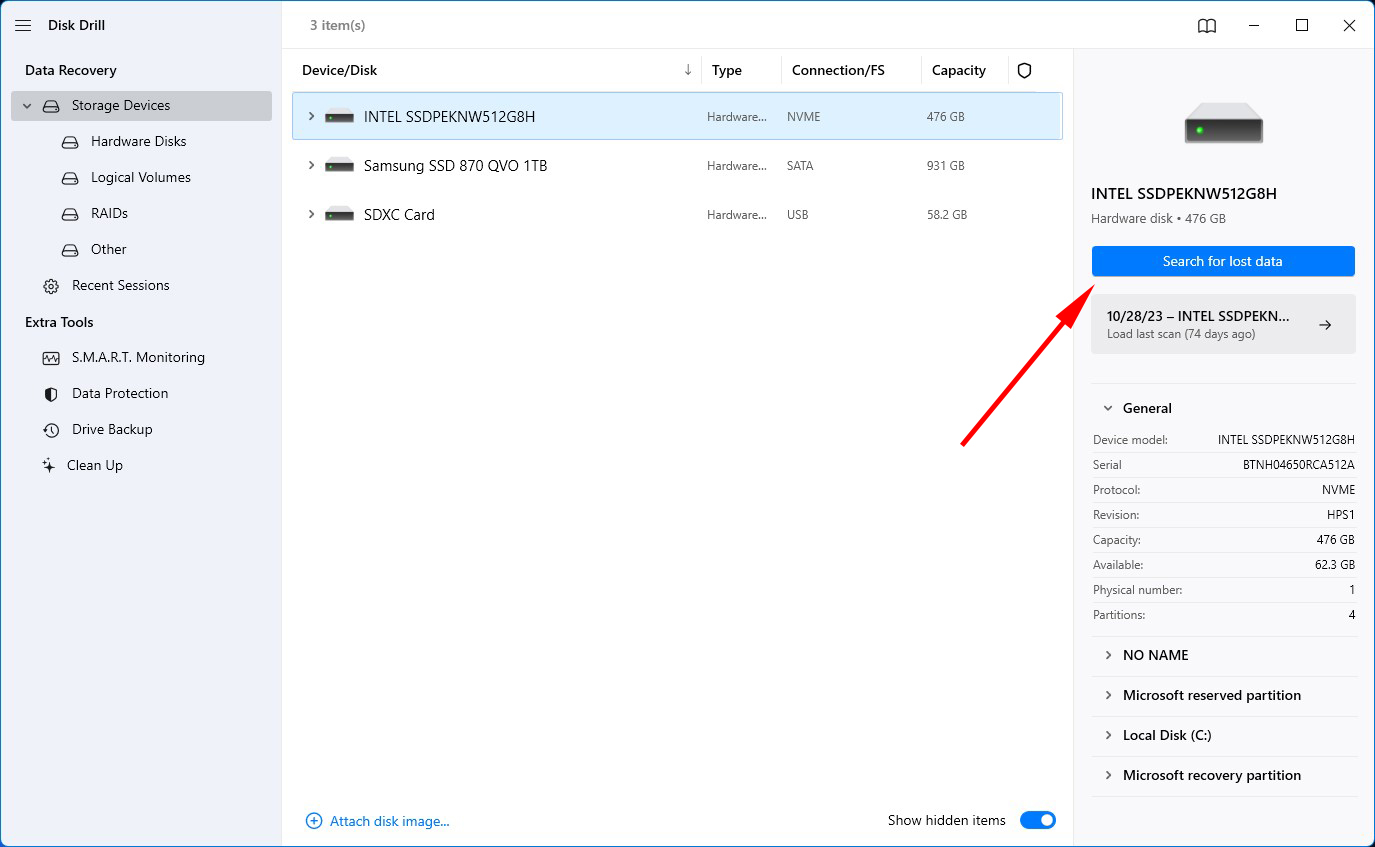
Task: Expand the Local Disk (C:) section
Action: coord(1108,735)
